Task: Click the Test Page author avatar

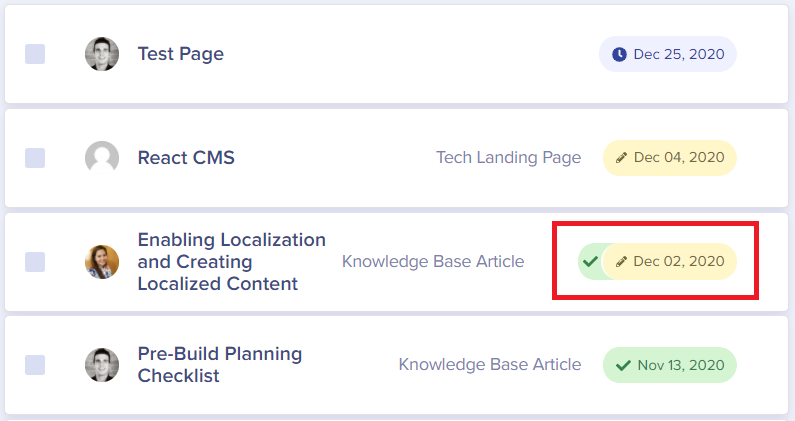Action: [102, 54]
